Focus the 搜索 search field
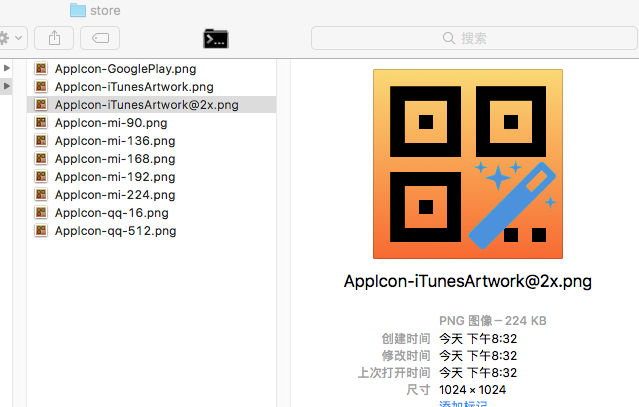Screen dimensions: 639x407 coord(474,38)
